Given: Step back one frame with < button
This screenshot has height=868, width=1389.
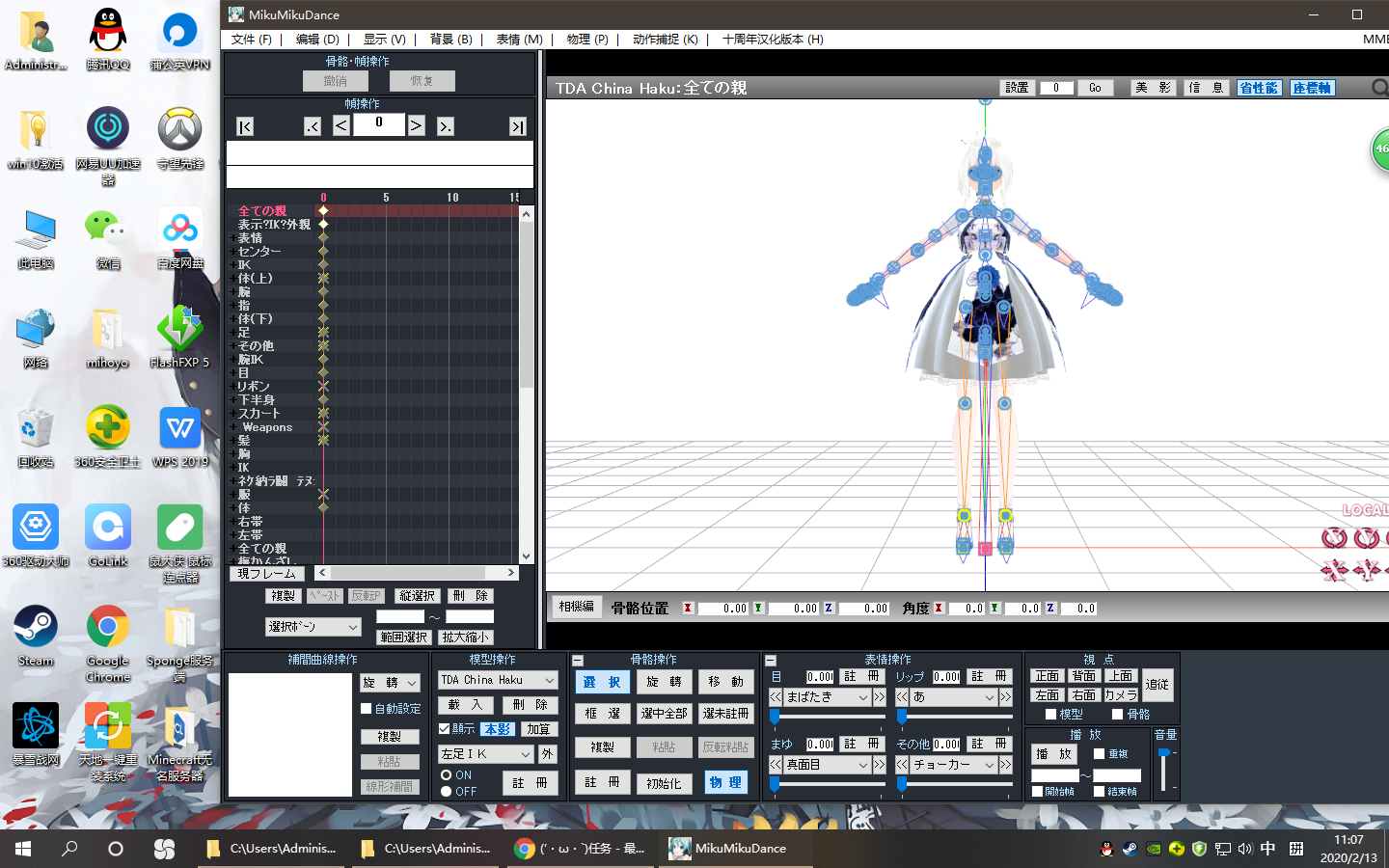Looking at the screenshot, I should (341, 125).
